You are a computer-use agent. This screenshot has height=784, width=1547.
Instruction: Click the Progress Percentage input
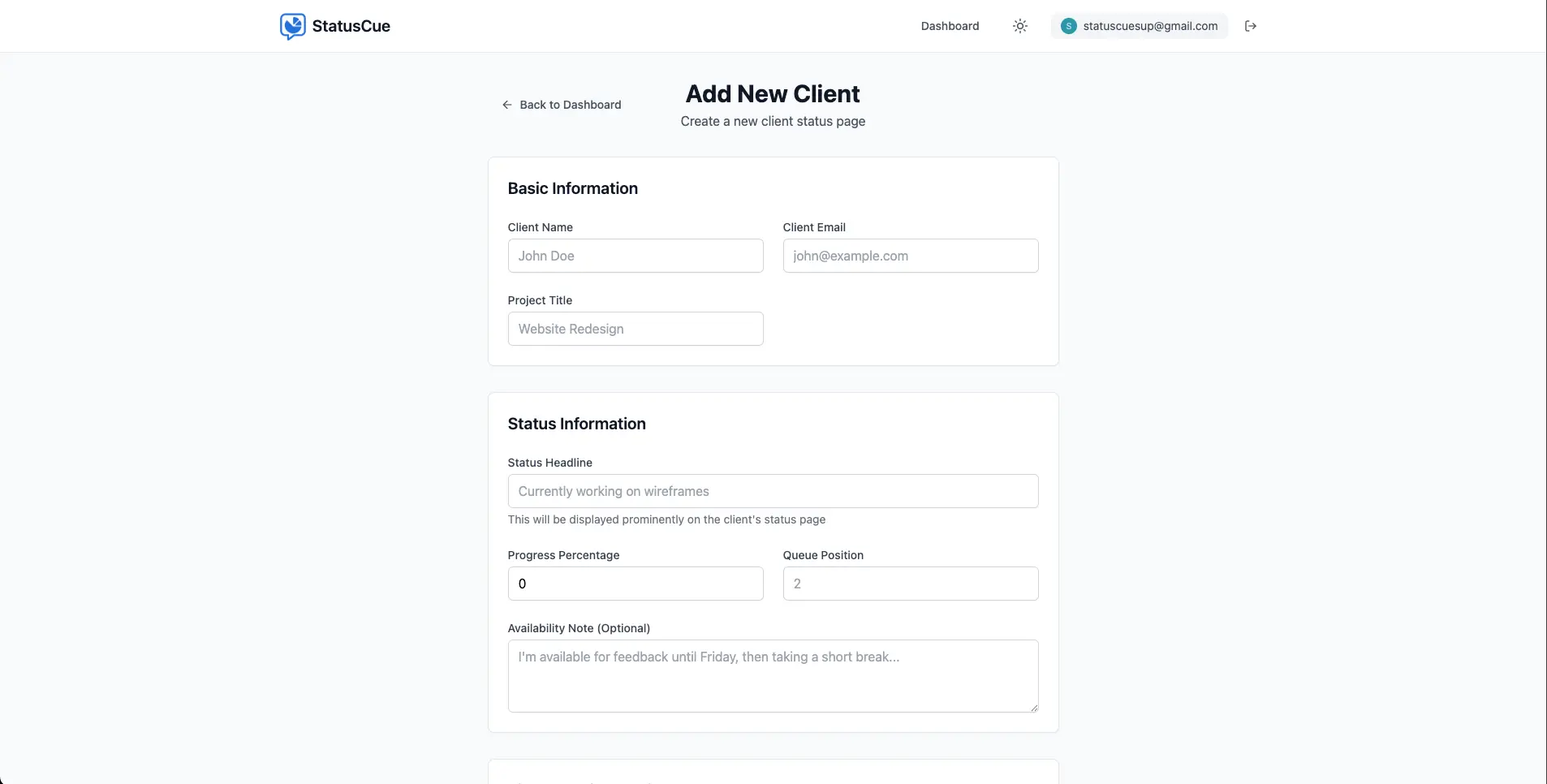tap(636, 584)
